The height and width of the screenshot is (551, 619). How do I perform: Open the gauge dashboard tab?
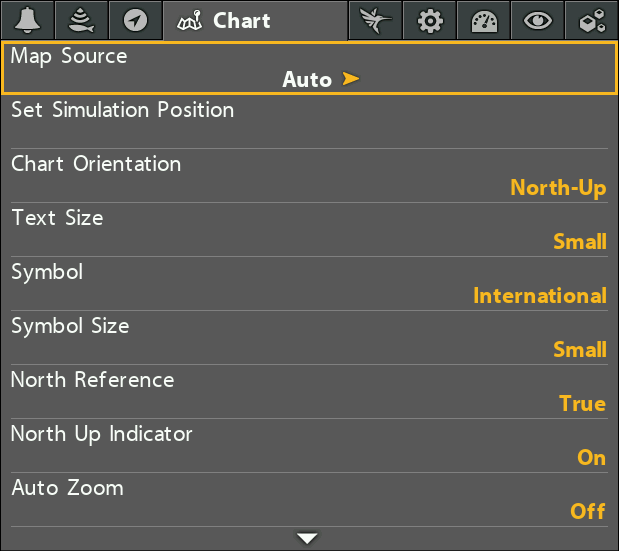point(484,20)
